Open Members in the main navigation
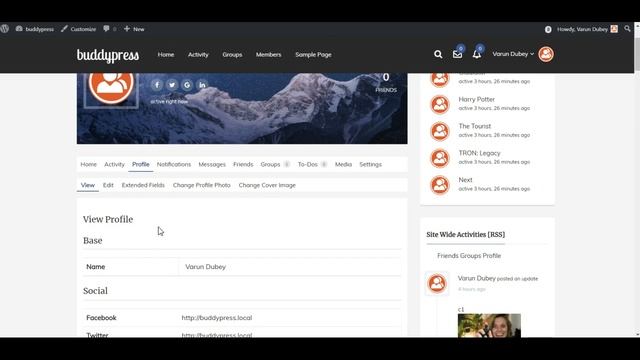 pos(269,54)
